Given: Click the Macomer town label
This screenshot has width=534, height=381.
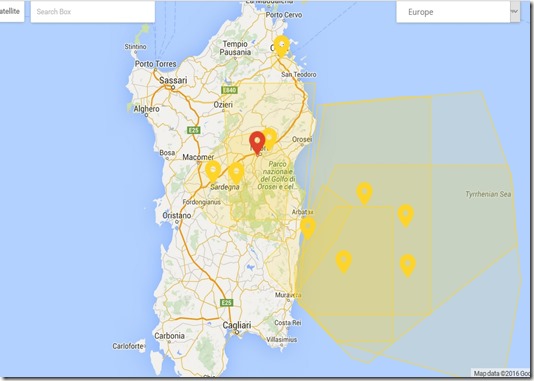Looking at the screenshot, I should tap(198, 157).
